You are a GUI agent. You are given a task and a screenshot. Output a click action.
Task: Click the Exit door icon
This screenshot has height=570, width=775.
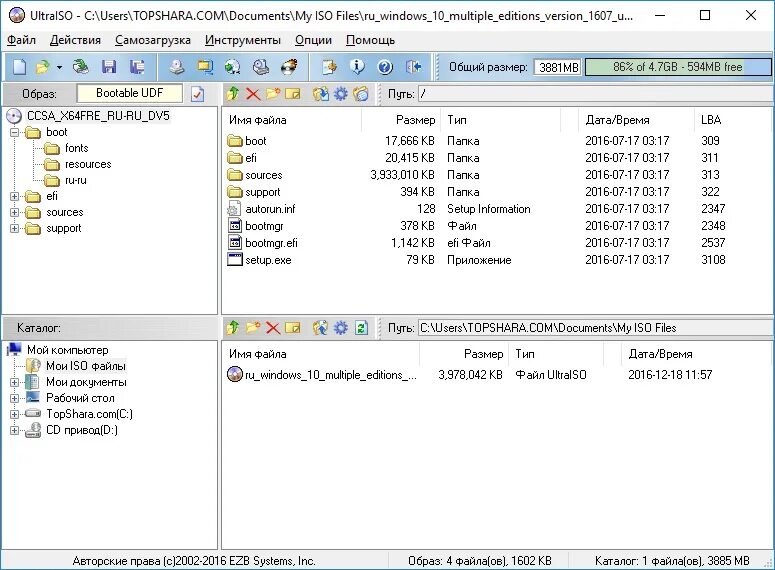coord(413,67)
